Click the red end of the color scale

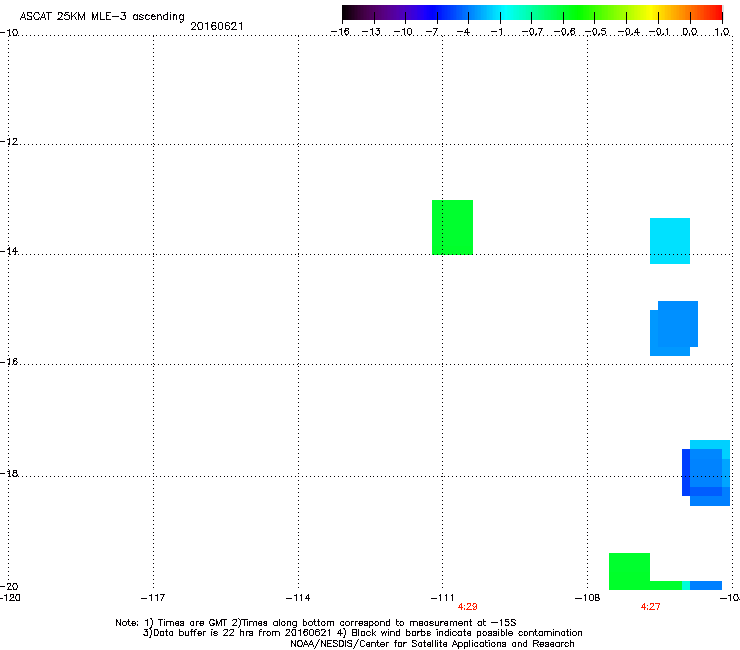coord(715,12)
